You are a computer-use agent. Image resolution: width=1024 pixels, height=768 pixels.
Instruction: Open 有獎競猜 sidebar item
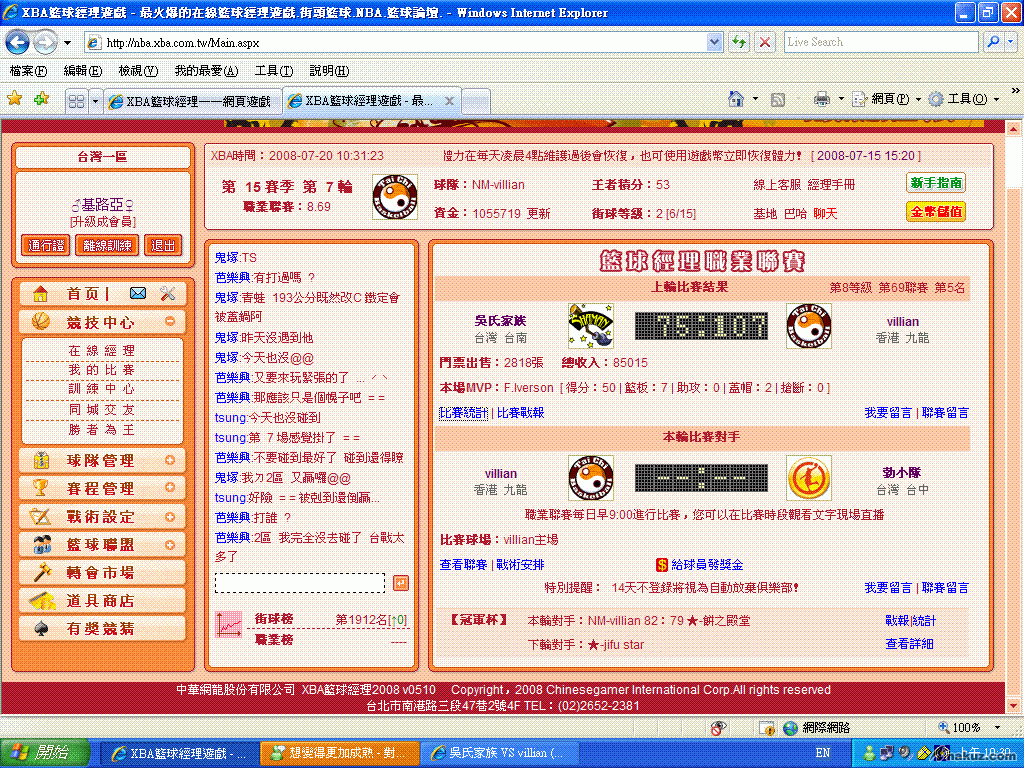tap(103, 629)
